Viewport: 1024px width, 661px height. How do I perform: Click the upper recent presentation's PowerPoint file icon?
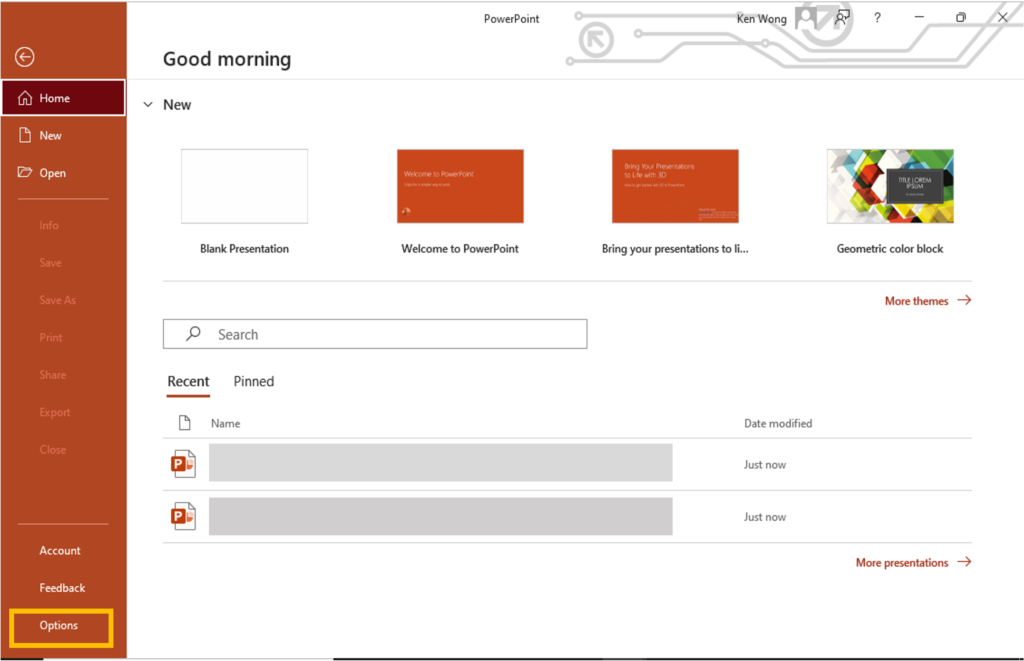click(x=183, y=464)
